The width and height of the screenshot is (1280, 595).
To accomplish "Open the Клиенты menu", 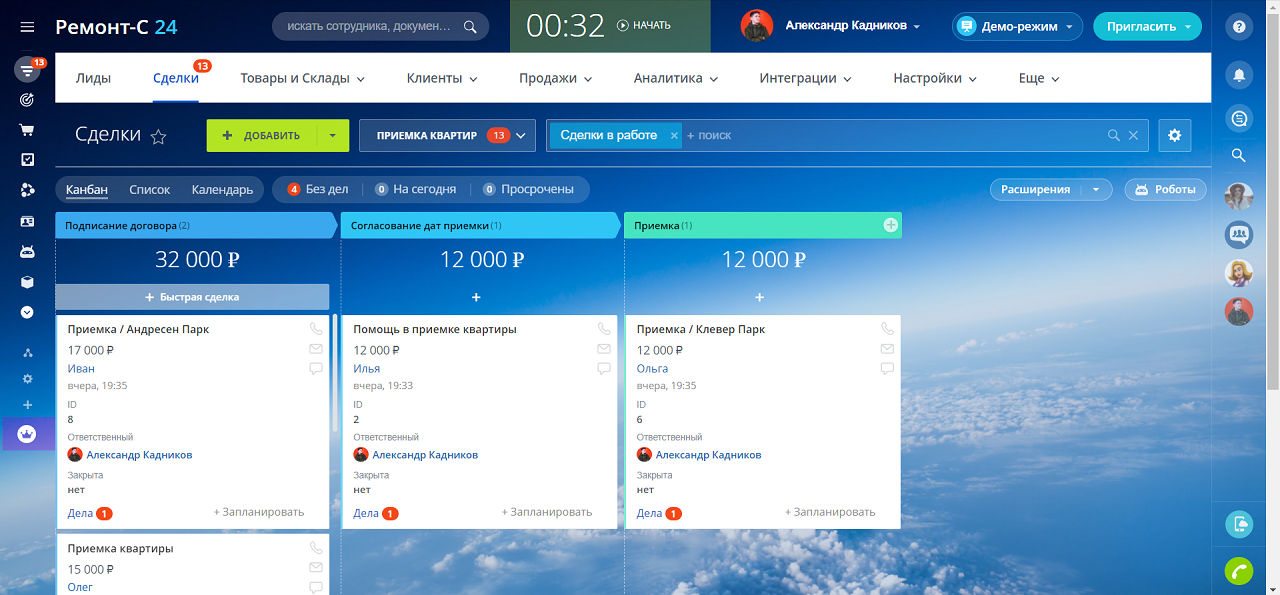I will click(x=442, y=78).
